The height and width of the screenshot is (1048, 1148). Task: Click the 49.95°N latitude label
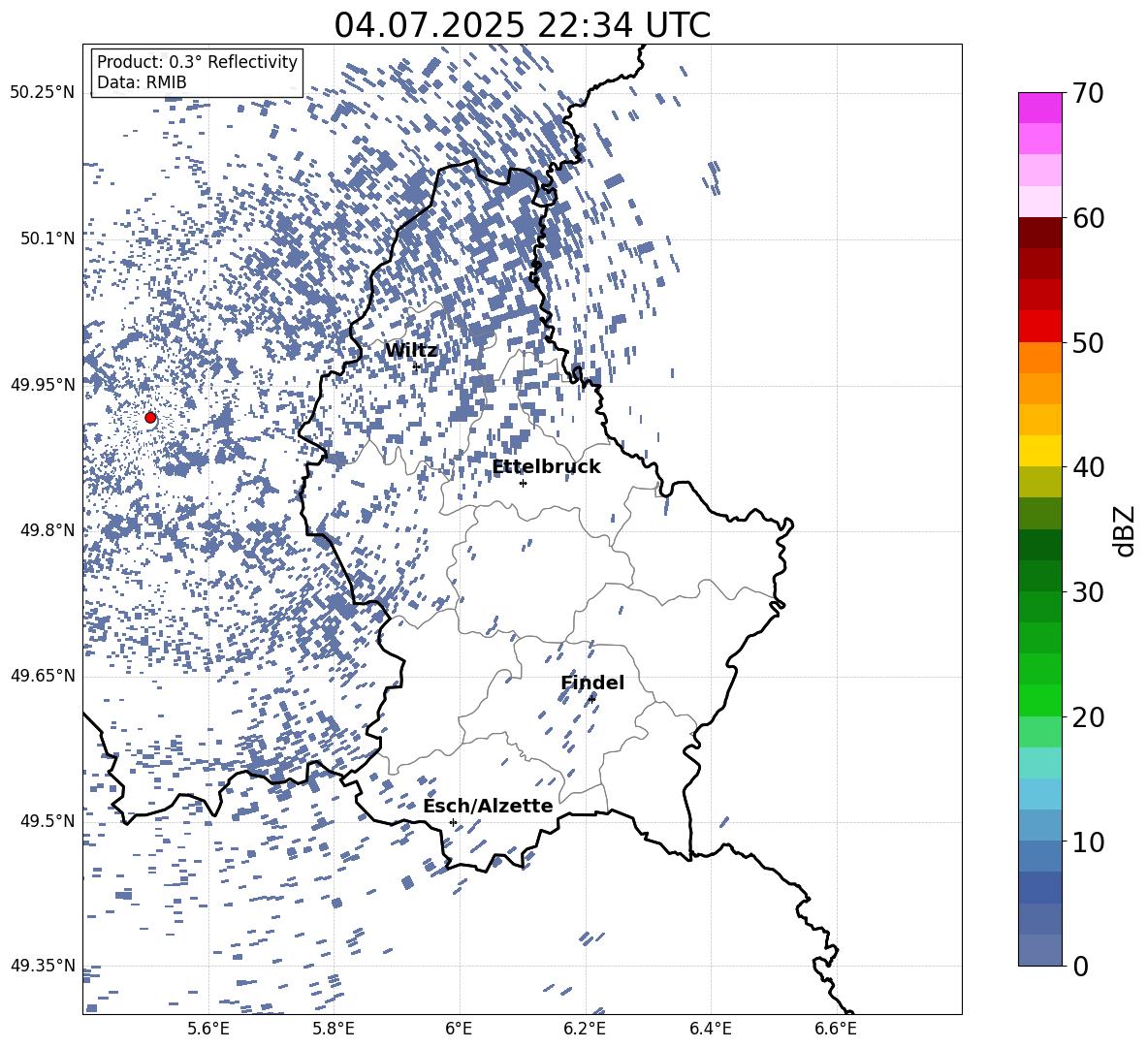pyautogui.click(x=43, y=385)
